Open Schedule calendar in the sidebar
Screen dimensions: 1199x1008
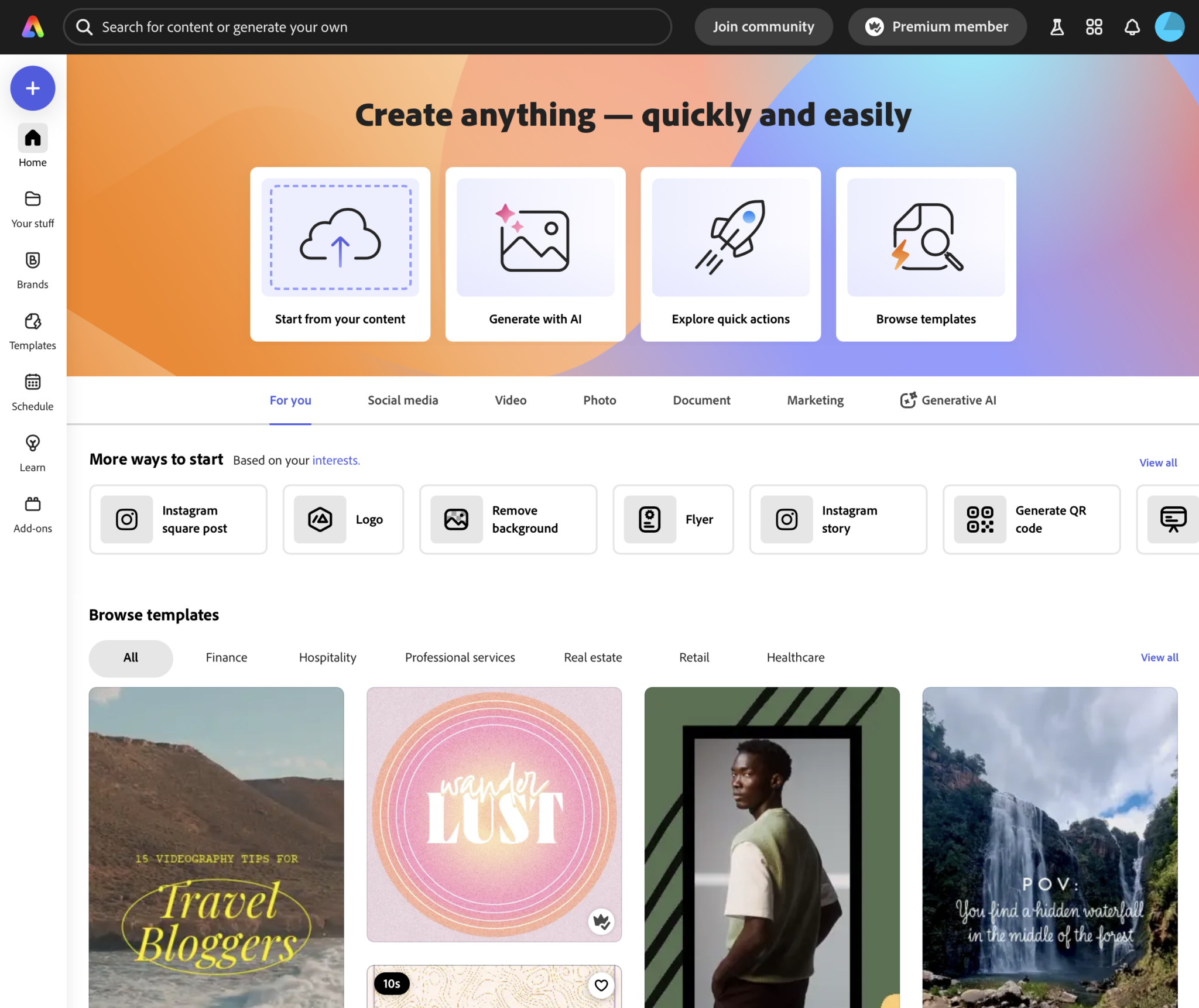[x=33, y=393]
